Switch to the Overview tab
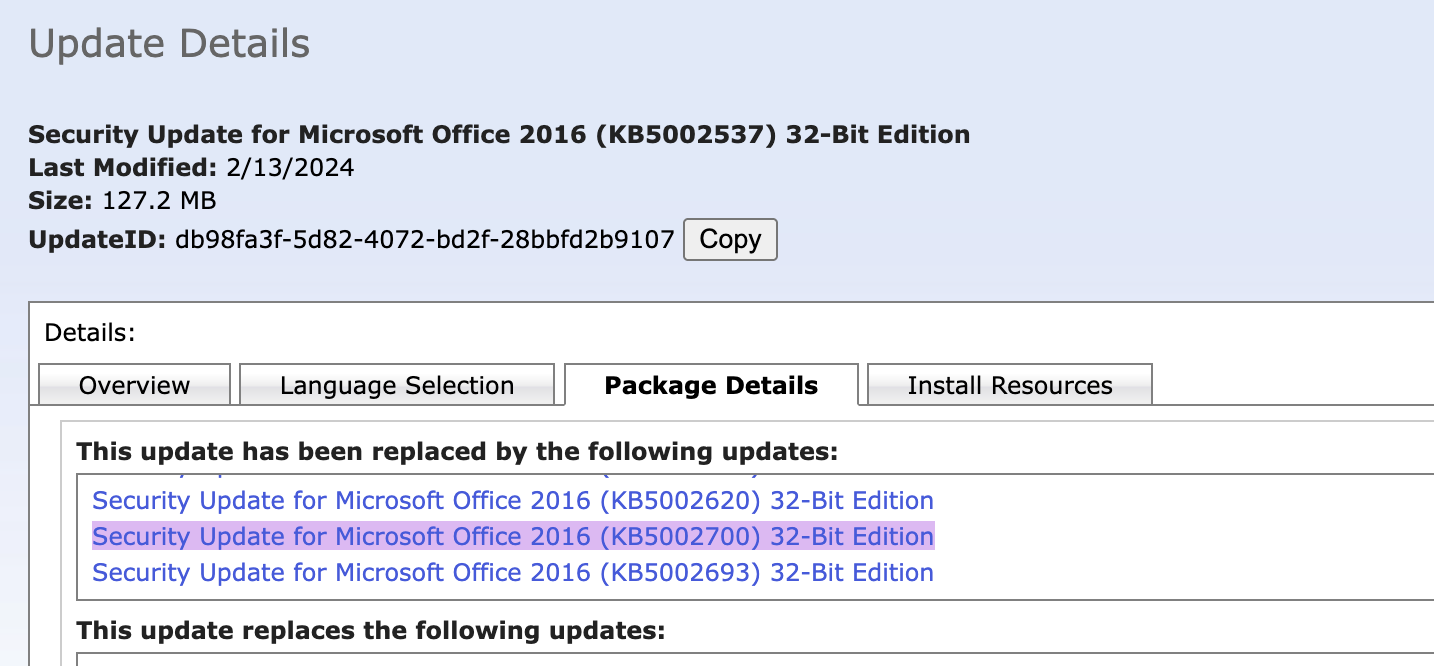The width and height of the screenshot is (1434, 666). (134, 385)
